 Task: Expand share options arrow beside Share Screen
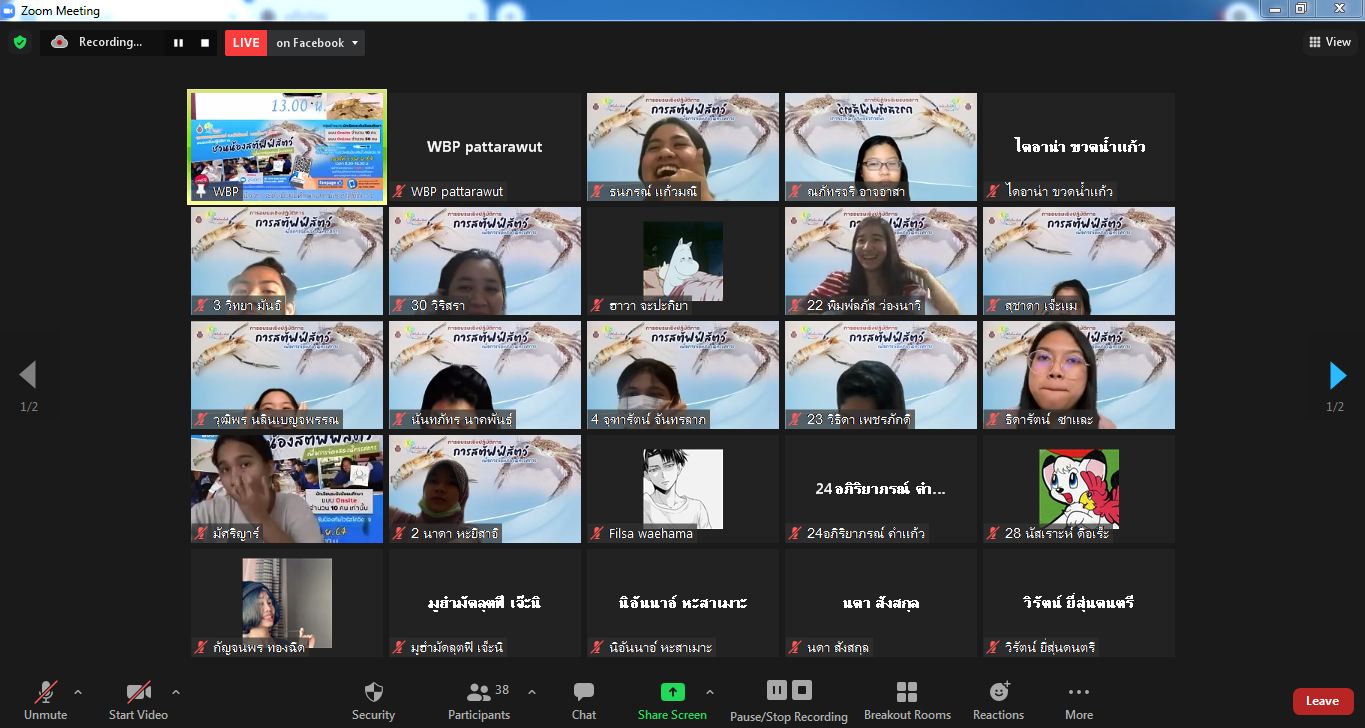pyautogui.click(x=710, y=691)
